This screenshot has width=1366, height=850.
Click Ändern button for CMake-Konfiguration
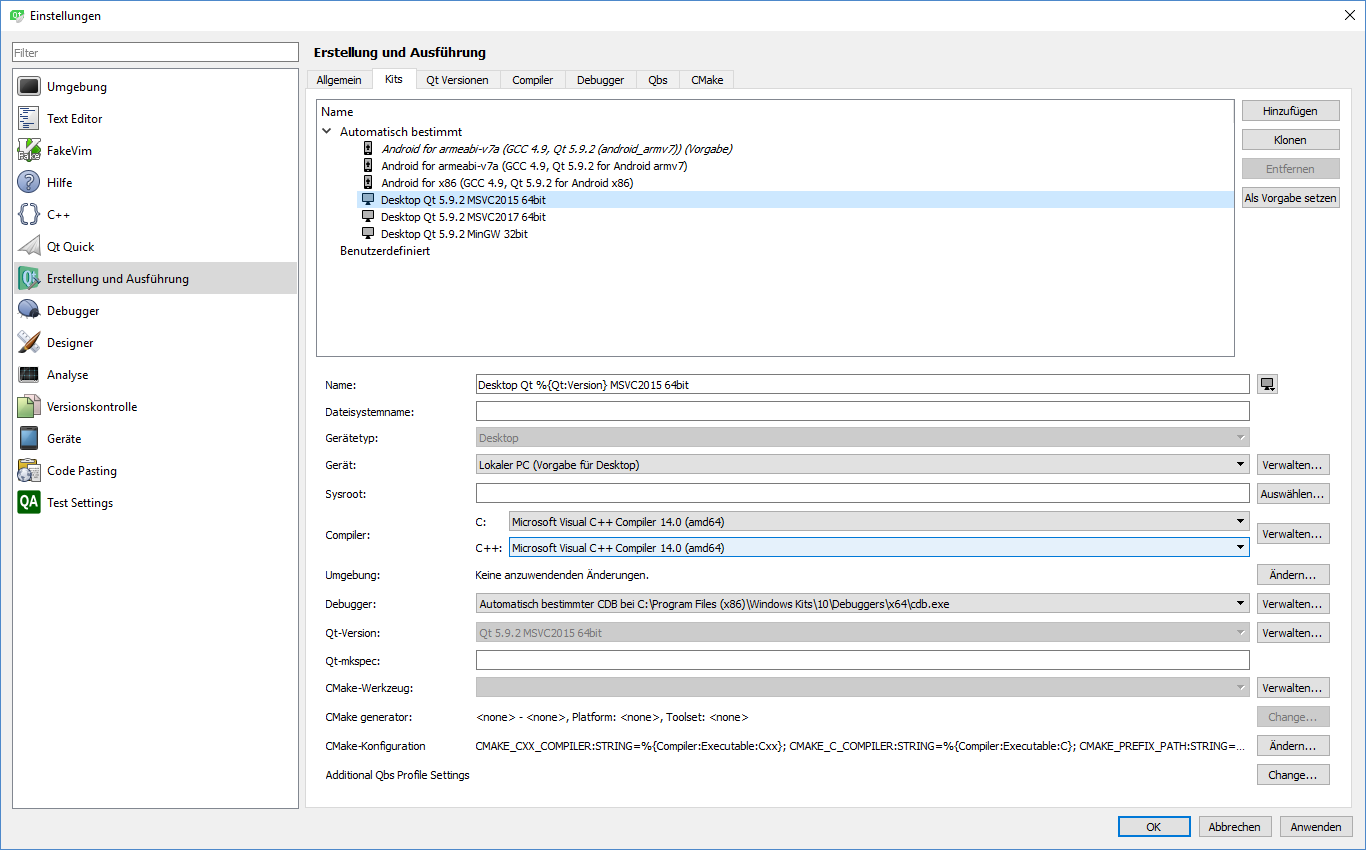coord(1293,746)
